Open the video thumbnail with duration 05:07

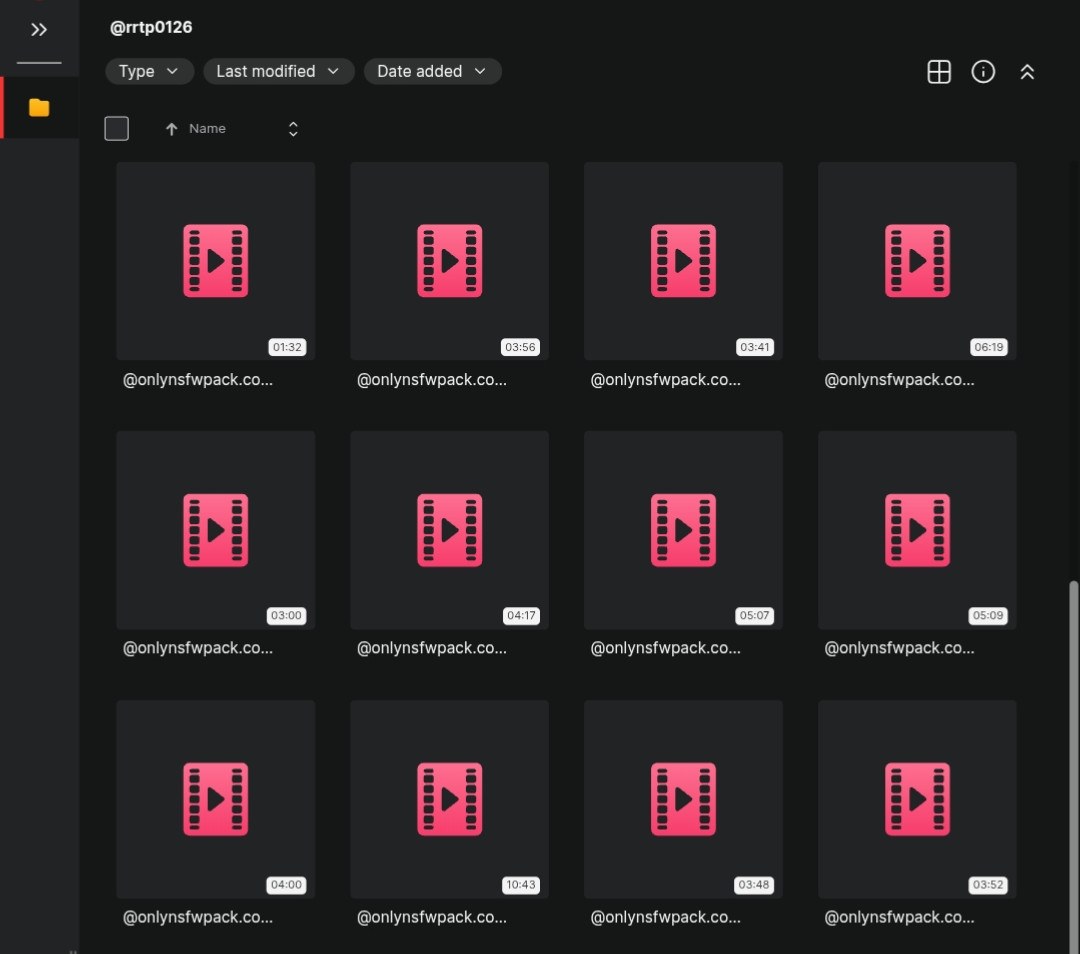click(683, 530)
